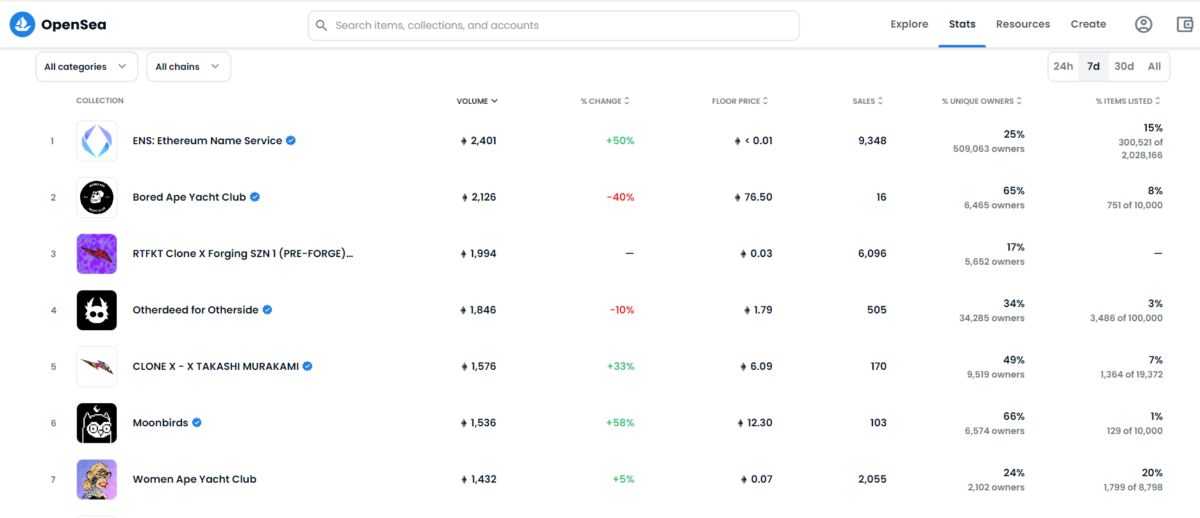Open the Resources menu
The height and width of the screenshot is (518, 1200).
point(1023,24)
